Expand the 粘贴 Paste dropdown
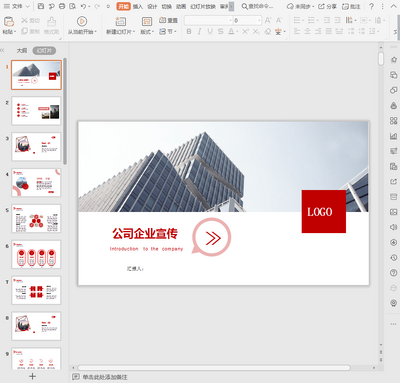Viewport: 400px width, 383px height. pos(9,32)
